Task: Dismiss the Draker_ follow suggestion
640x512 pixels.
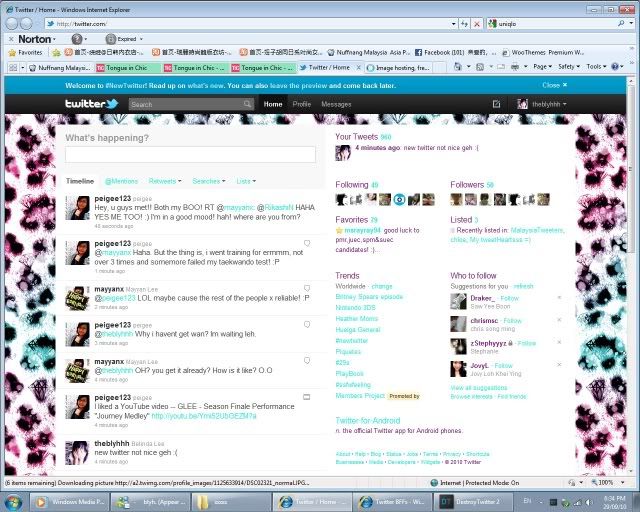Action: coord(559,298)
